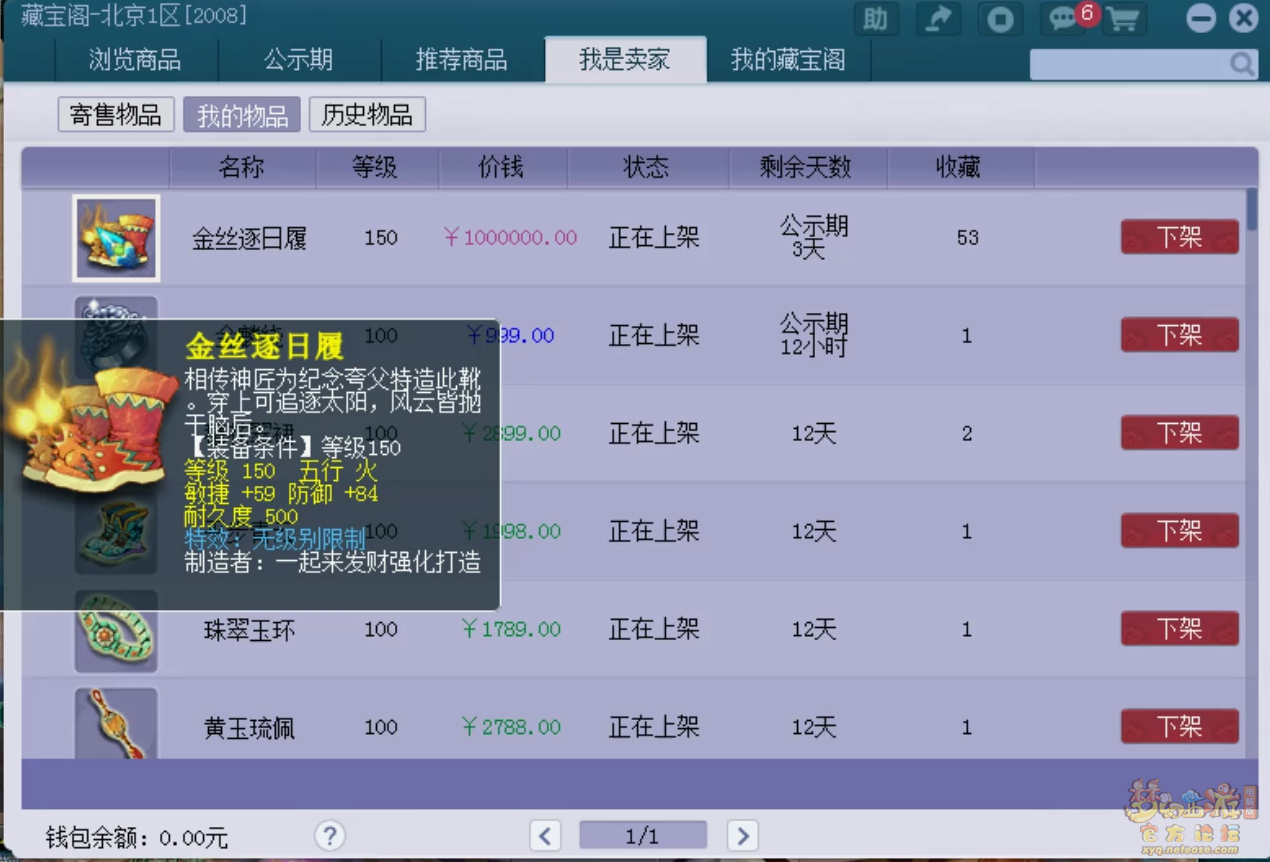This screenshot has height=862, width=1270.
Task: Click 下架 for the ¥2899.00 item
Action: pyautogui.click(x=1179, y=433)
